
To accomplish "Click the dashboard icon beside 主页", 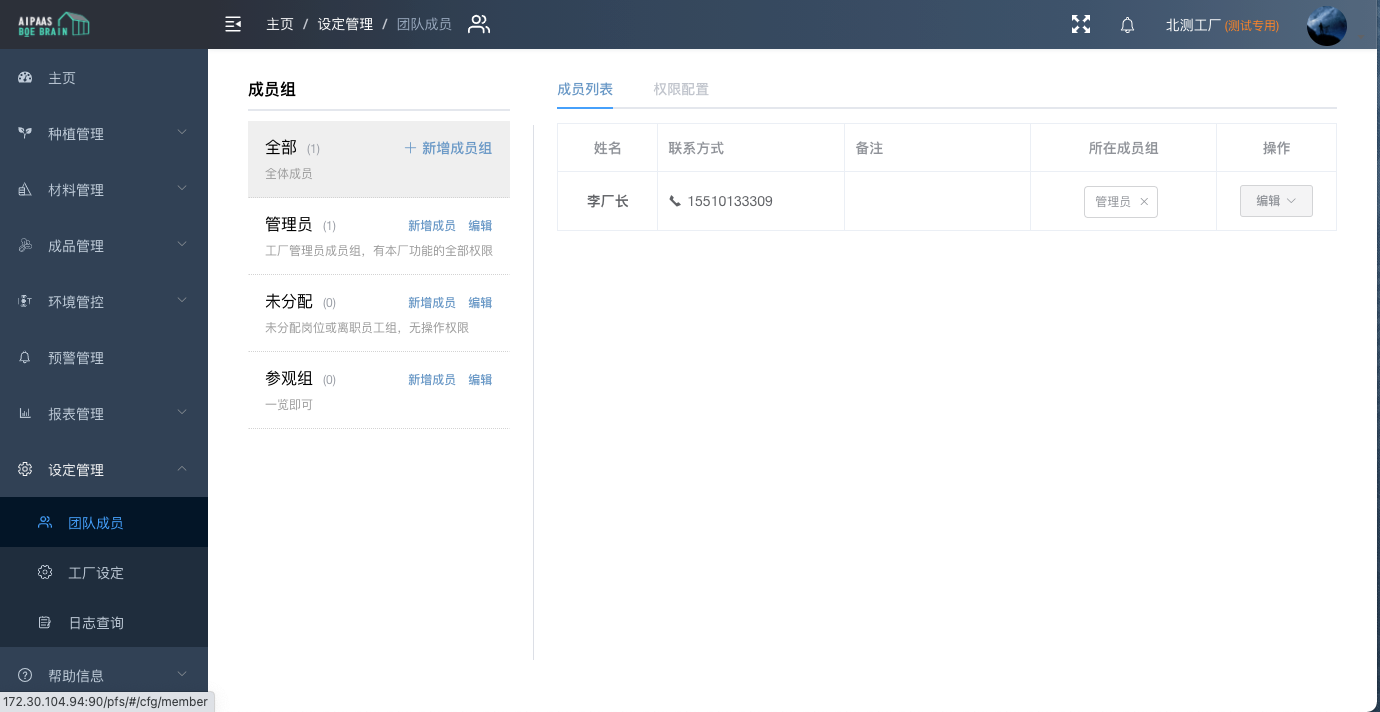I will pos(26,78).
